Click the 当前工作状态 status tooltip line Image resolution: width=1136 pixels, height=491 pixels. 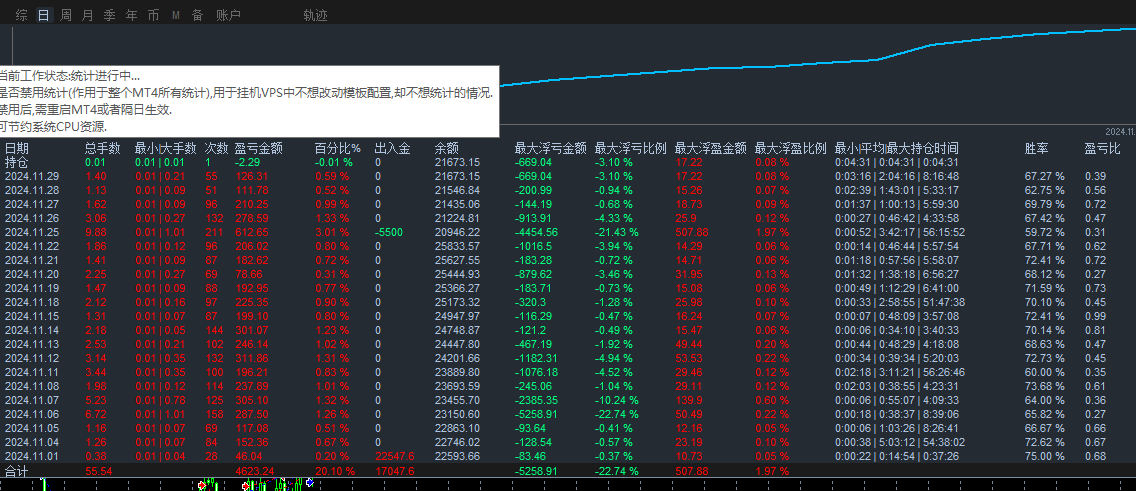pos(70,75)
